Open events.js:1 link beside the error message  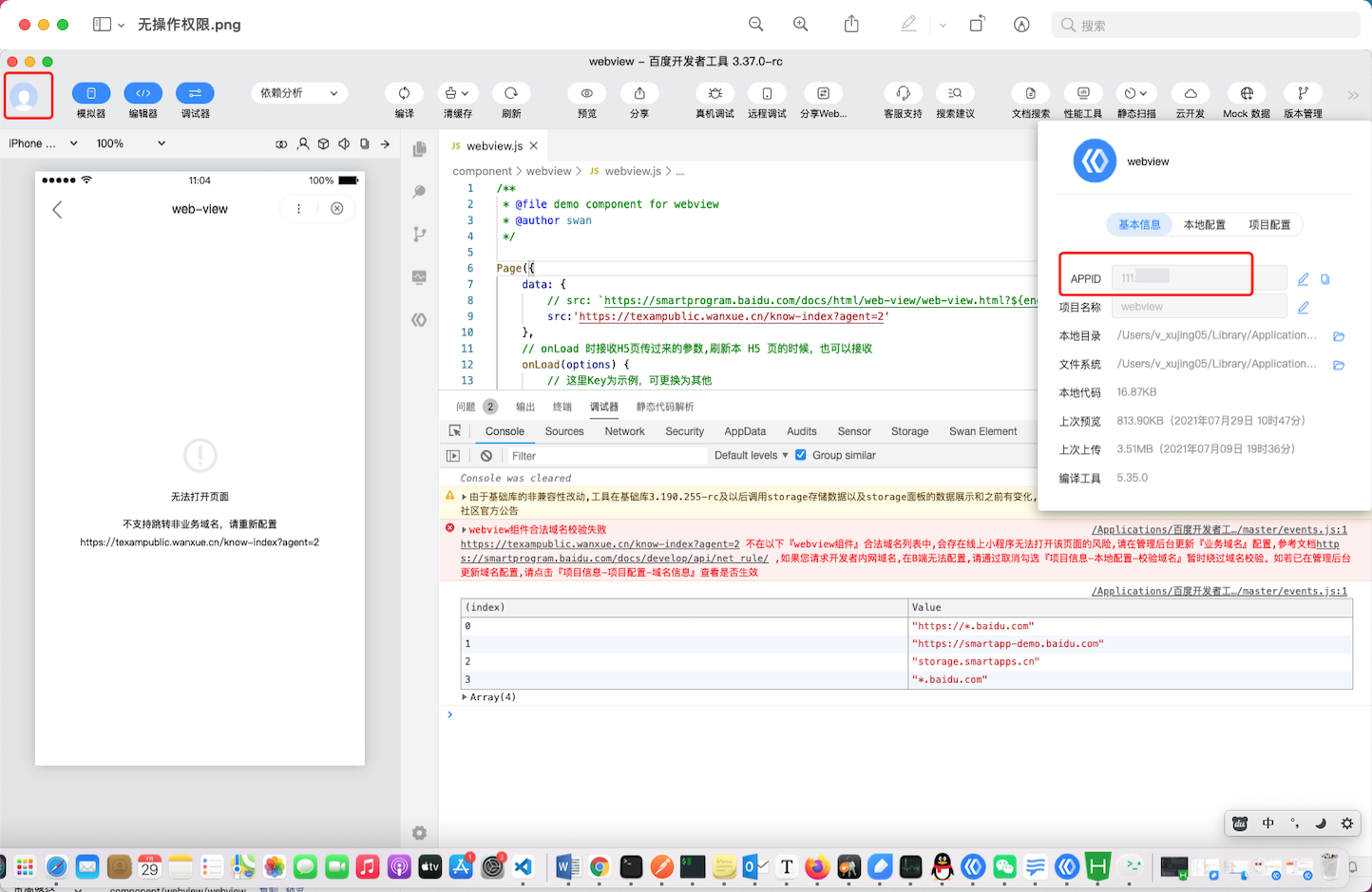pyautogui.click(x=1219, y=530)
